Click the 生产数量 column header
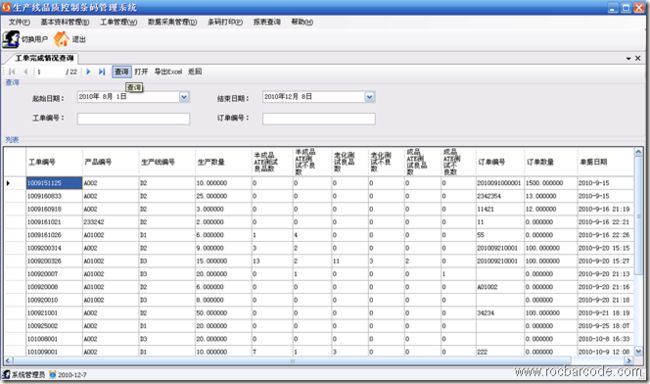This screenshot has width=650, height=384. (223, 162)
